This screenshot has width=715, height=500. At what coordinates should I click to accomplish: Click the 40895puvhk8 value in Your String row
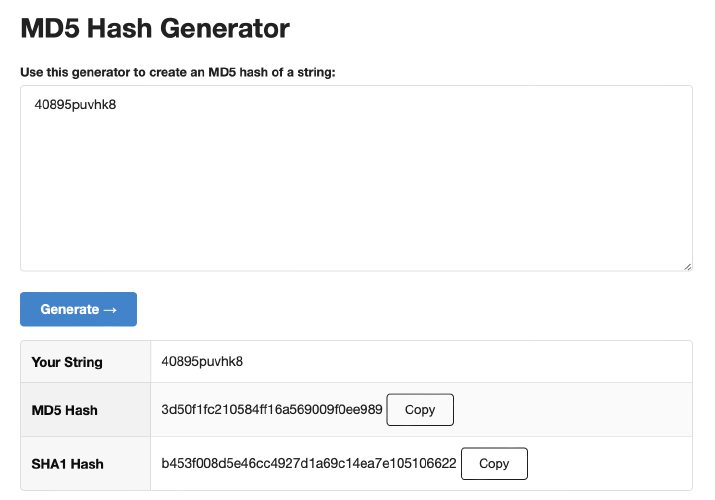tap(202, 361)
